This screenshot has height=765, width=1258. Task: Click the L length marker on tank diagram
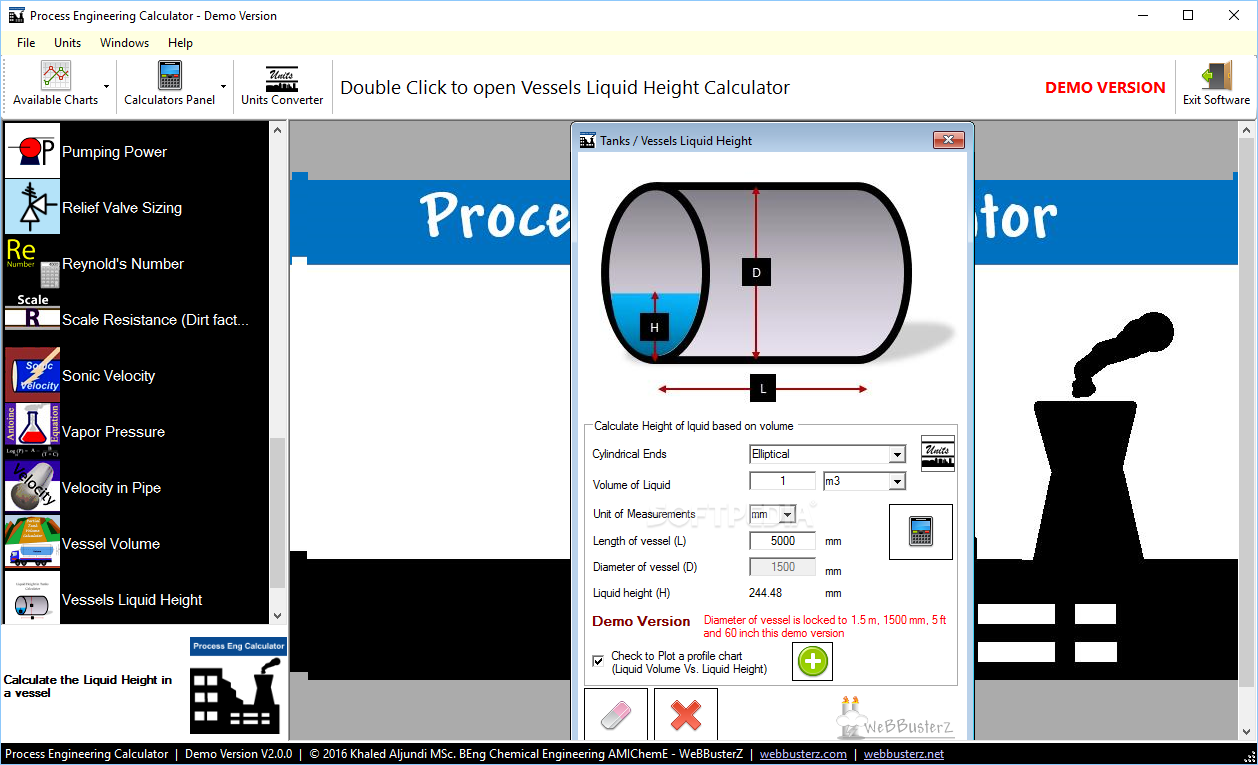click(x=763, y=388)
